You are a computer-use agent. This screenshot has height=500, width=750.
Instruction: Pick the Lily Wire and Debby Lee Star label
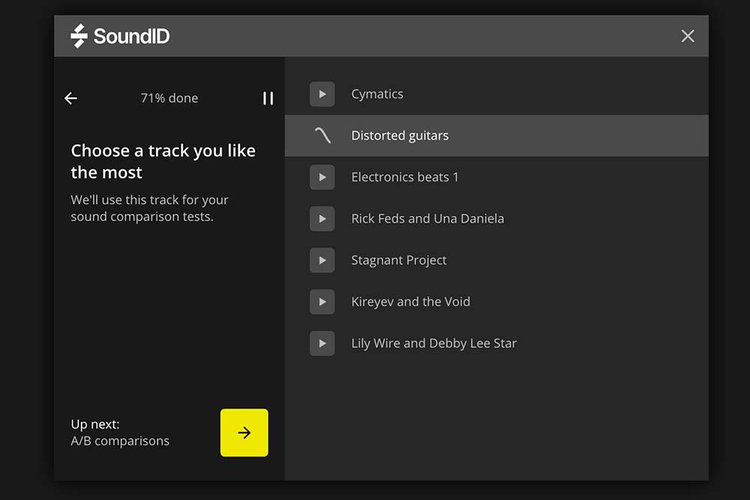(434, 343)
